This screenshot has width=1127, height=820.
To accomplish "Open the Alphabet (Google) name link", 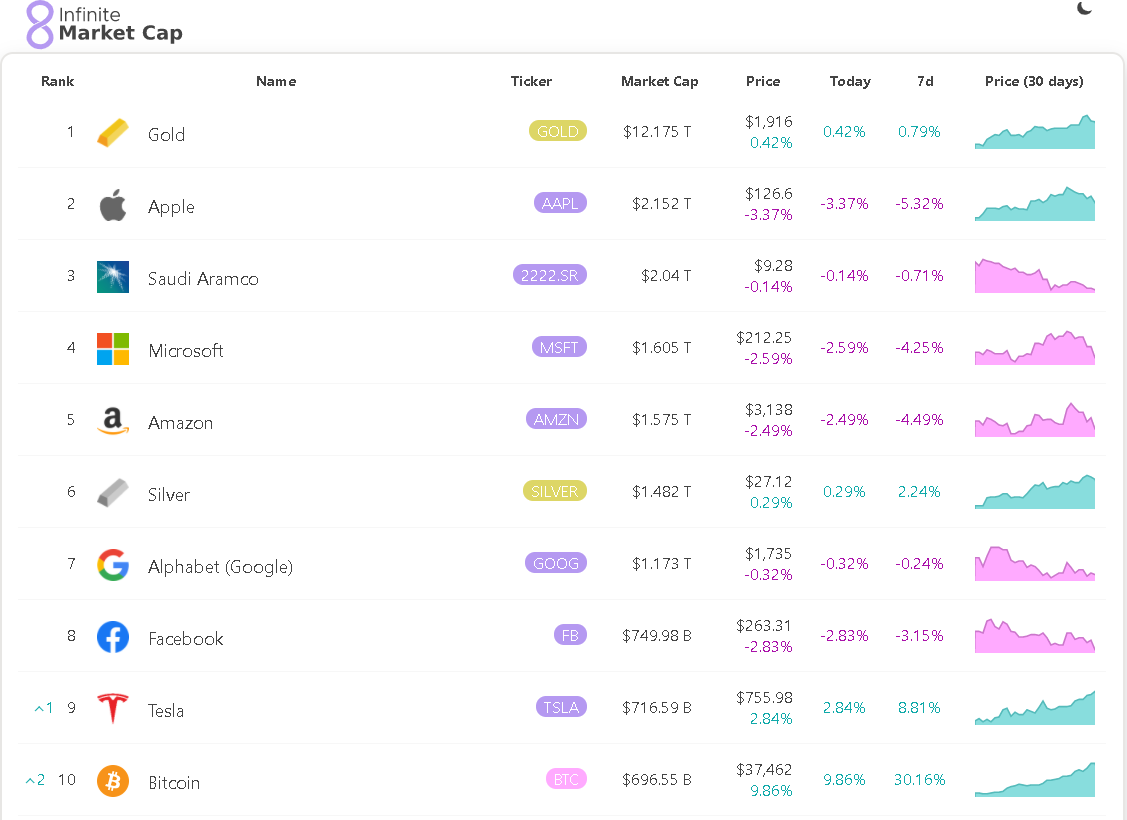I will click(221, 567).
